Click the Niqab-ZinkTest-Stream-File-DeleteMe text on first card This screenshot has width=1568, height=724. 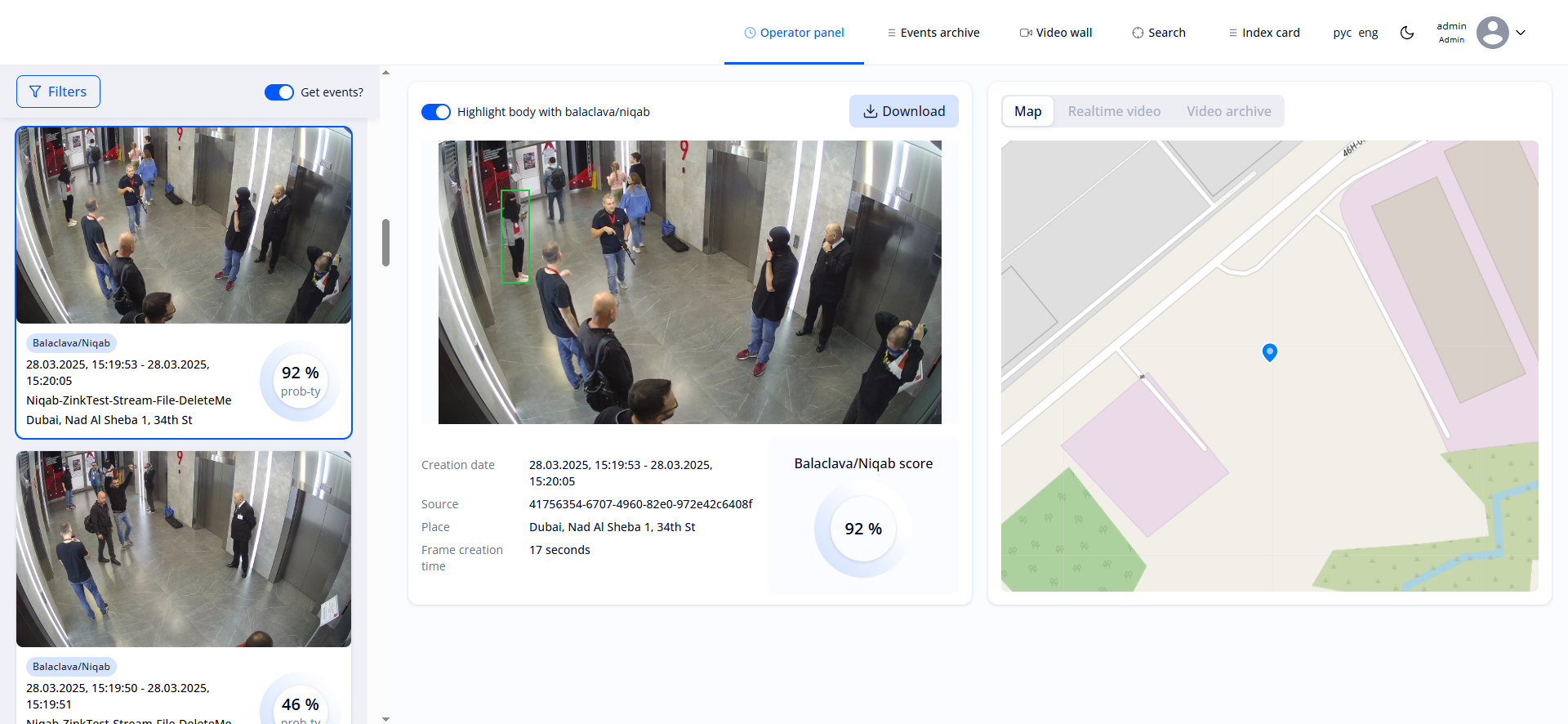pyautogui.click(x=129, y=400)
